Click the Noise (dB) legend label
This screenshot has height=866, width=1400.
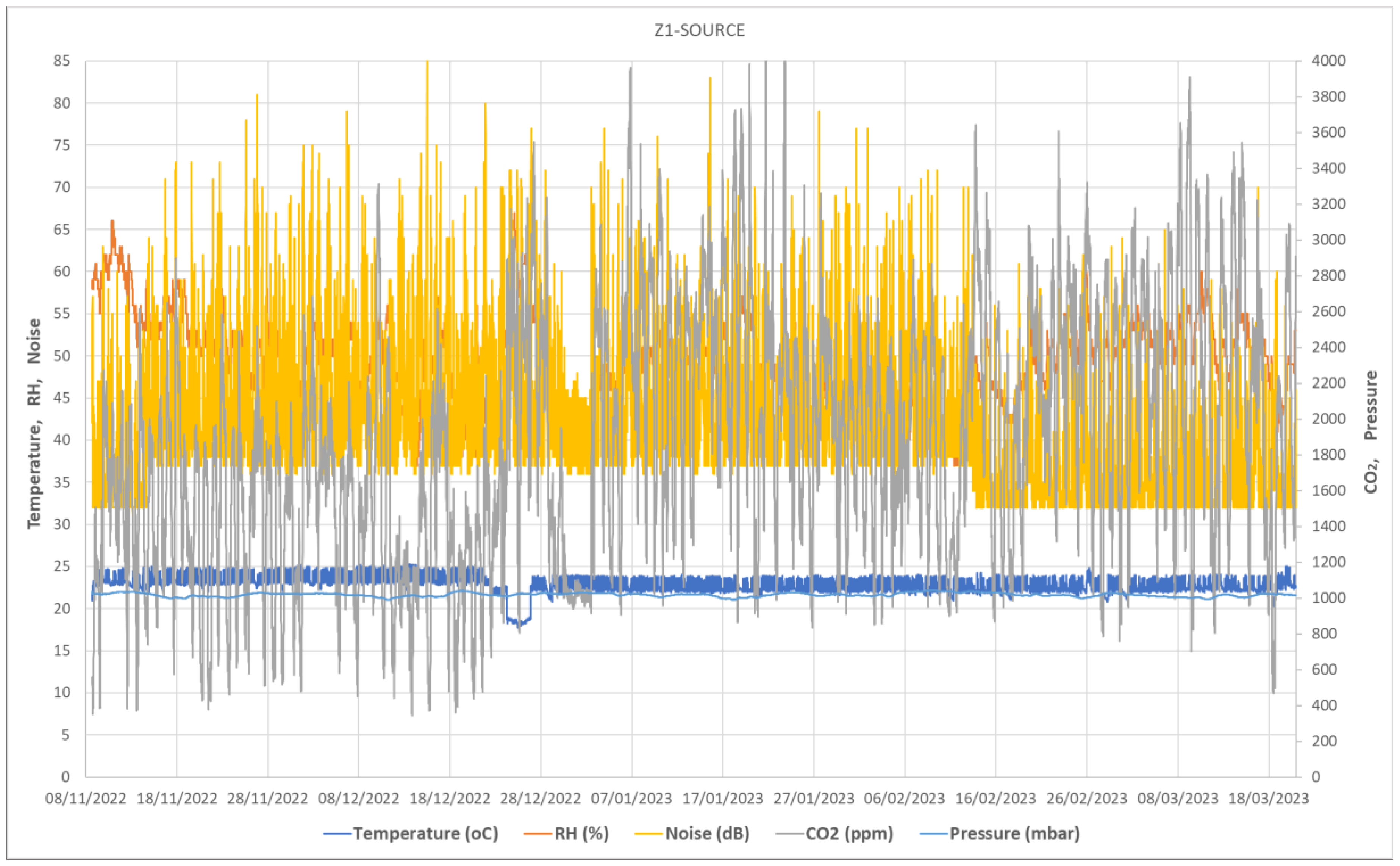707,833
